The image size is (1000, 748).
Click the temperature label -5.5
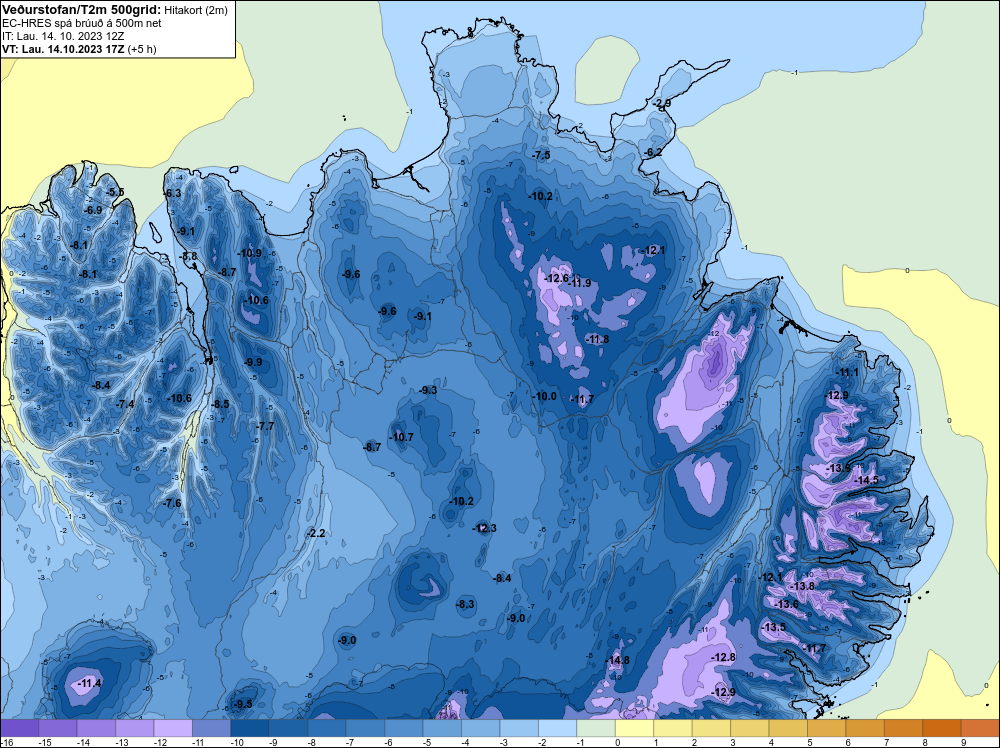(115, 192)
